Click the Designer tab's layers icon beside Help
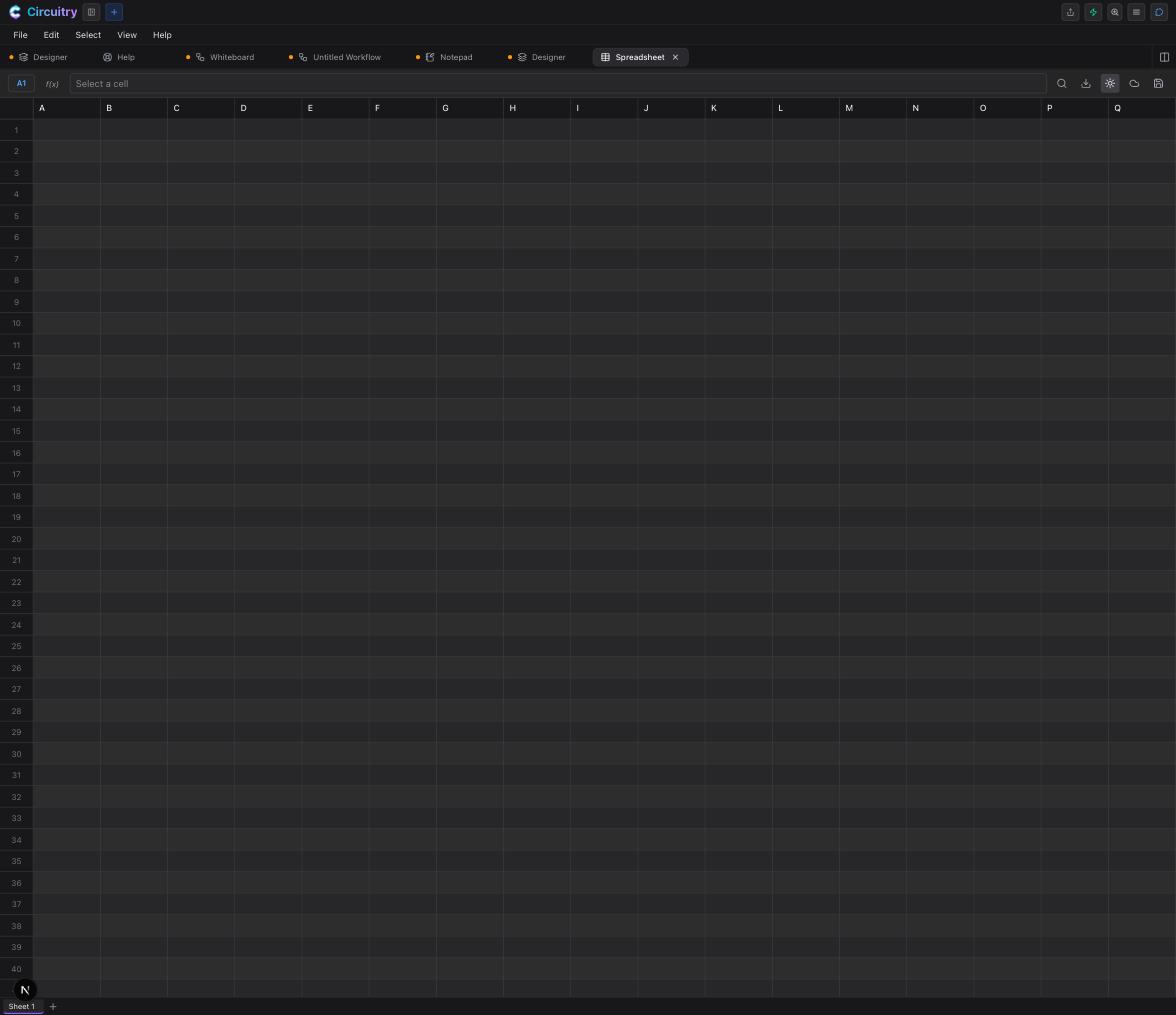1176x1015 pixels. tap(23, 57)
